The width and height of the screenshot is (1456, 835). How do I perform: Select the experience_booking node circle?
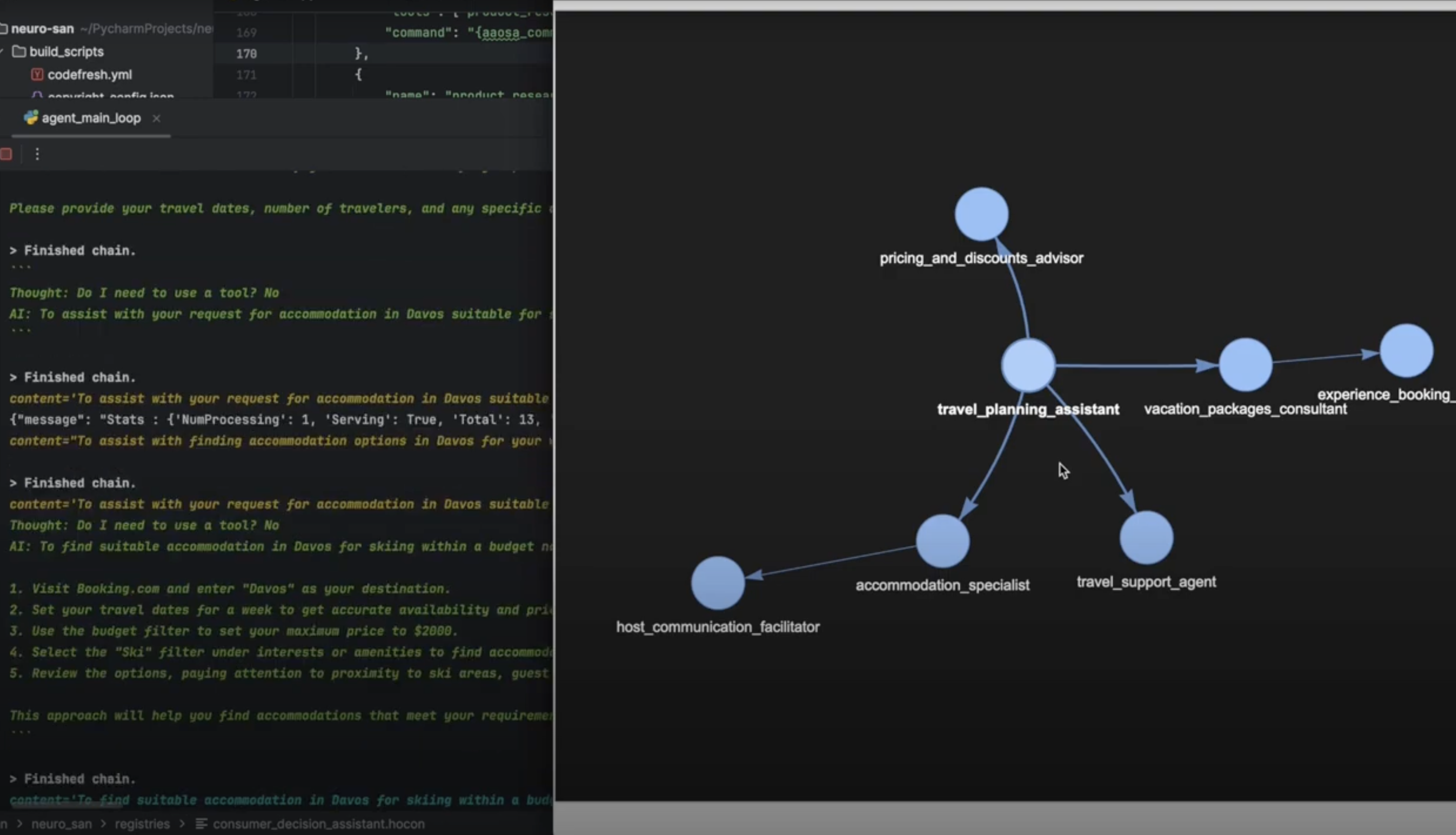coord(1406,350)
